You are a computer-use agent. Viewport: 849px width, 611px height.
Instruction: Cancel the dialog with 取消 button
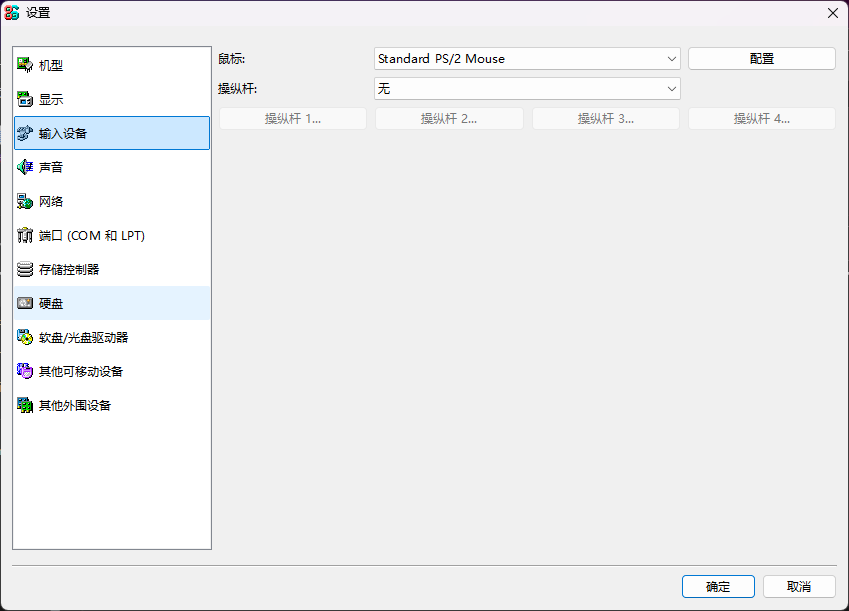click(799, 587)
